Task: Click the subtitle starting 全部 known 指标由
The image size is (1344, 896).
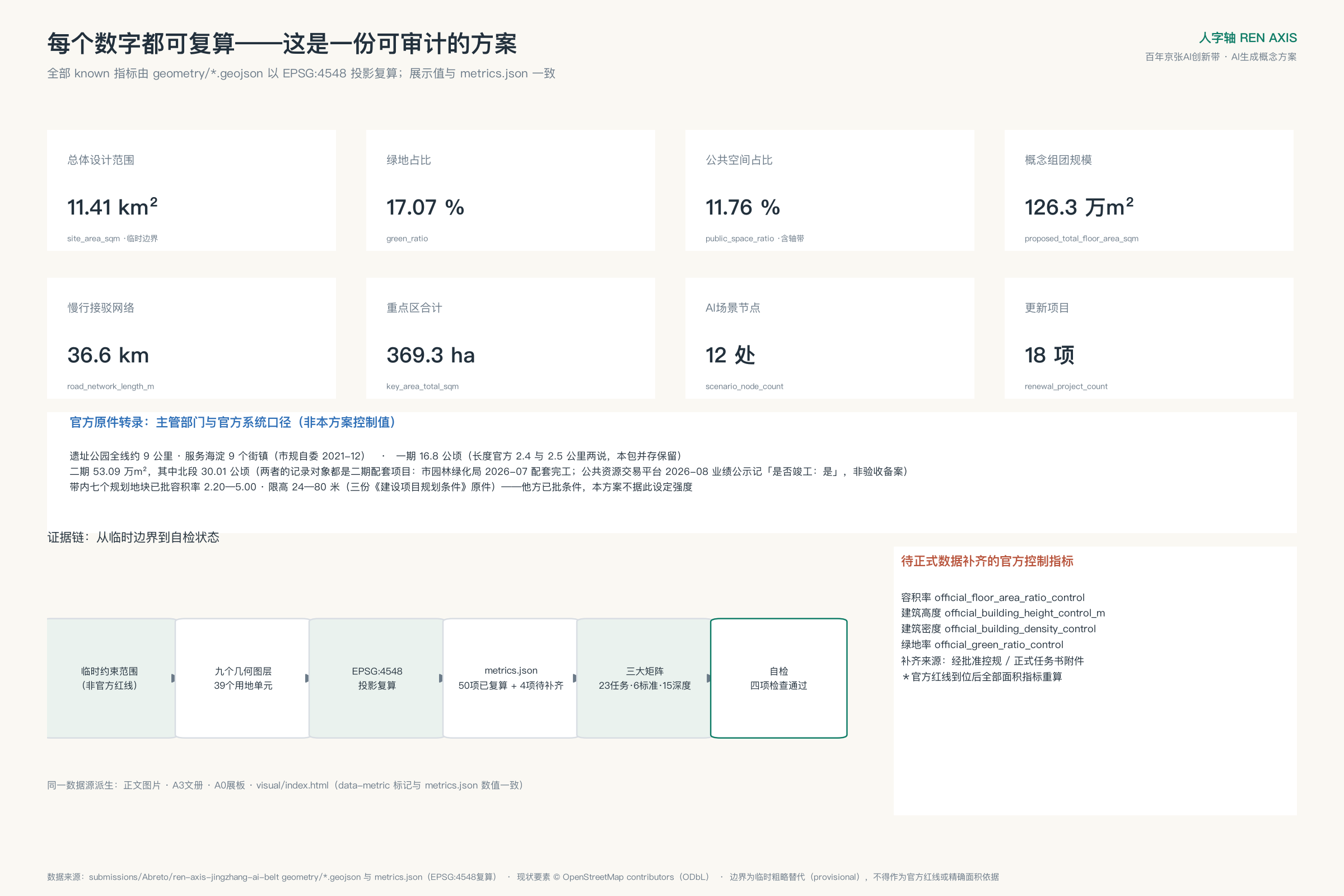Action: [x=301, y=73]
